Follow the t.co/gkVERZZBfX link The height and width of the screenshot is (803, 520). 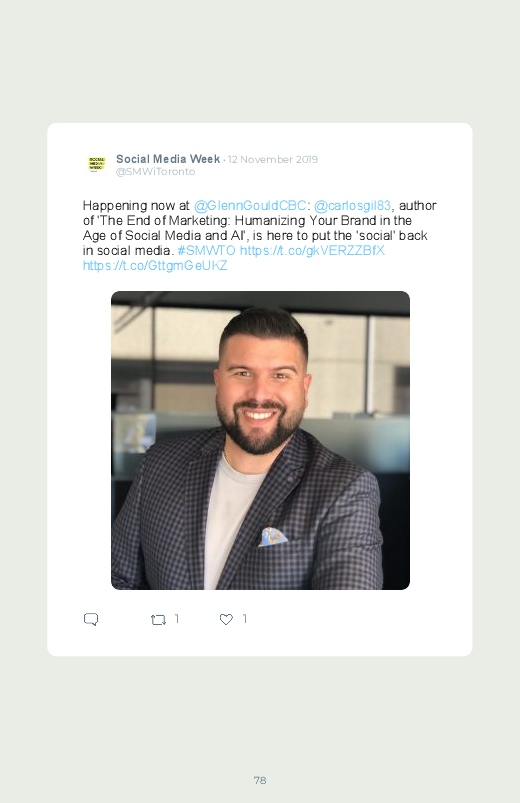pyautogui.click(x=312, y=250)
